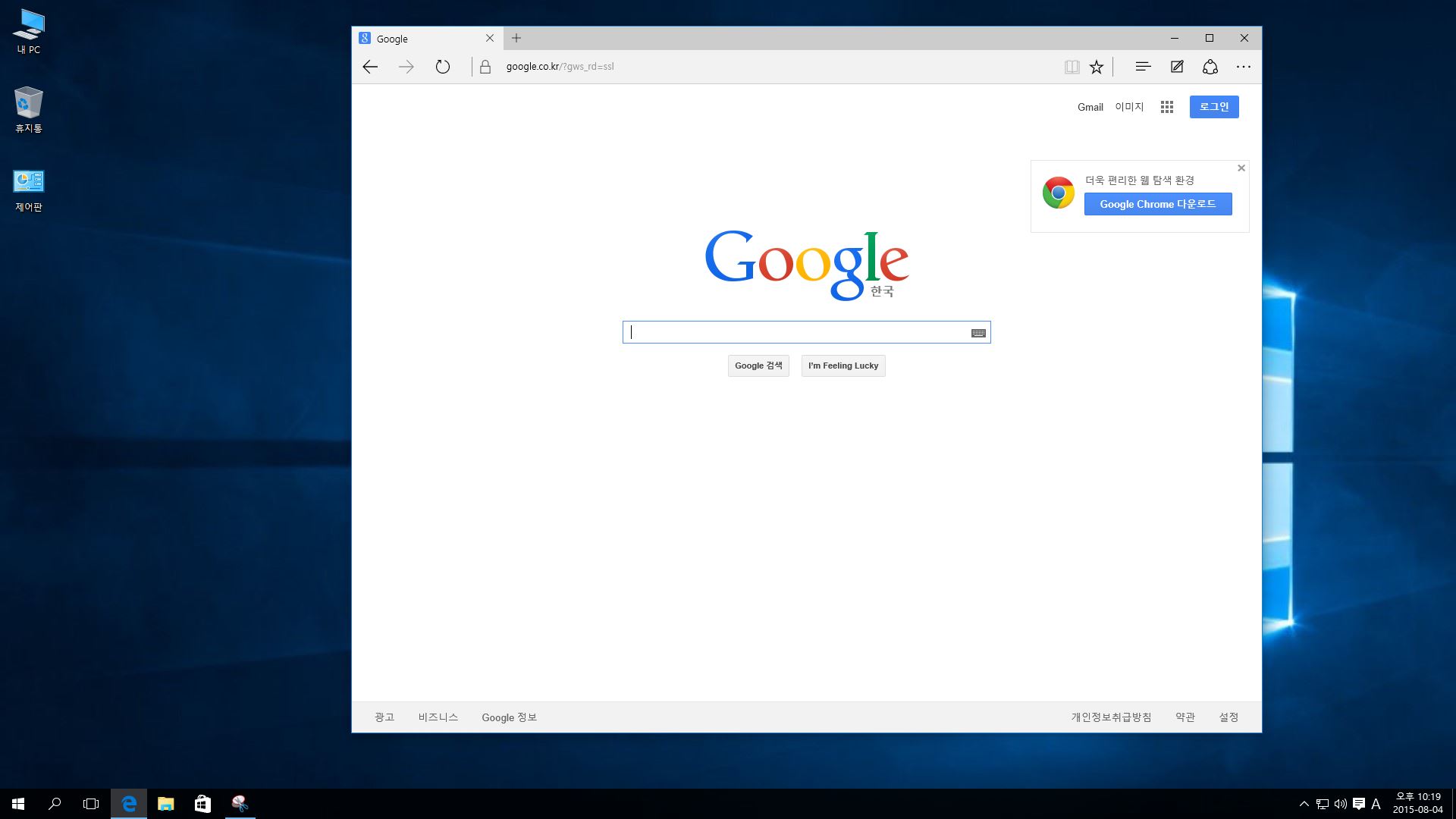The height and width of the screenshot is (819, 1456).
Task: Click the Chrome logo in promo
Action: click(1058, 193)
